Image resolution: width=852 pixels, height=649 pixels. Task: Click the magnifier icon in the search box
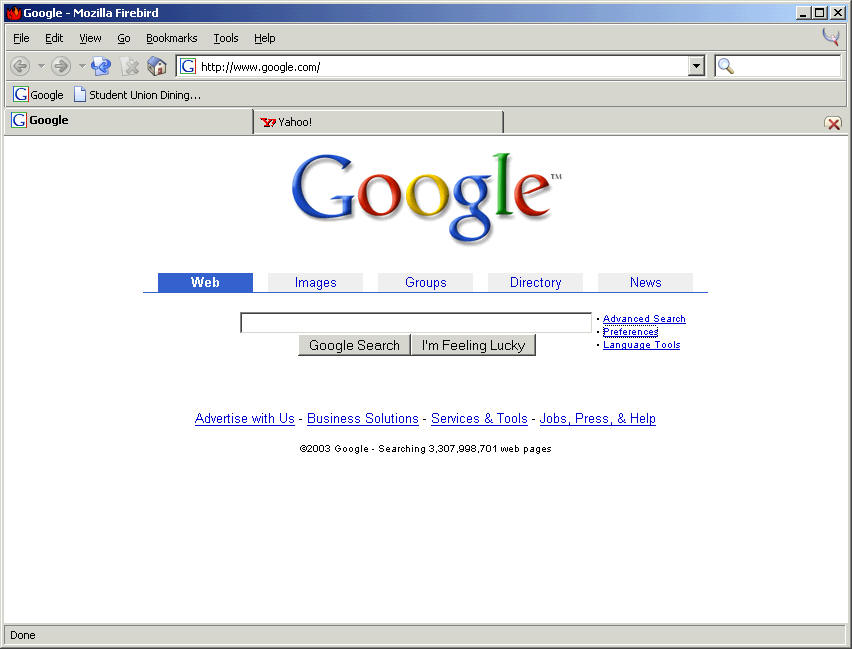point(725,66)
